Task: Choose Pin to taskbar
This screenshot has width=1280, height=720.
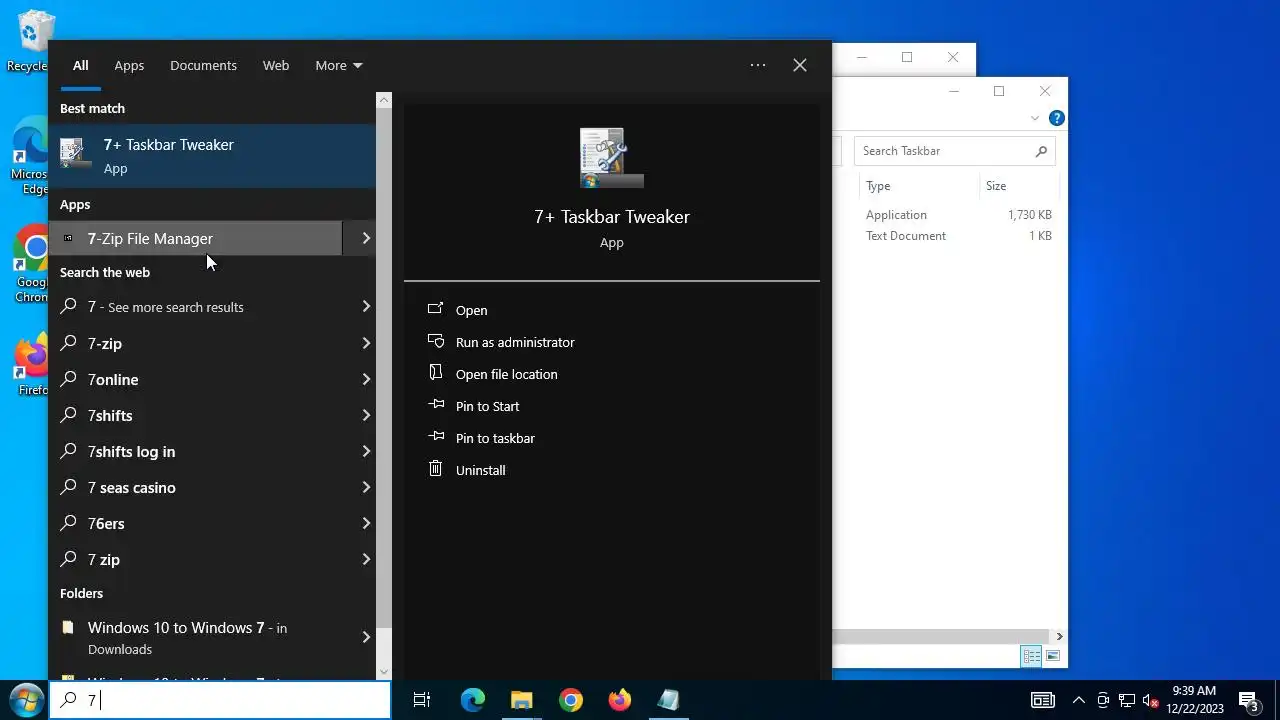Action: click(x=495, y=438)
